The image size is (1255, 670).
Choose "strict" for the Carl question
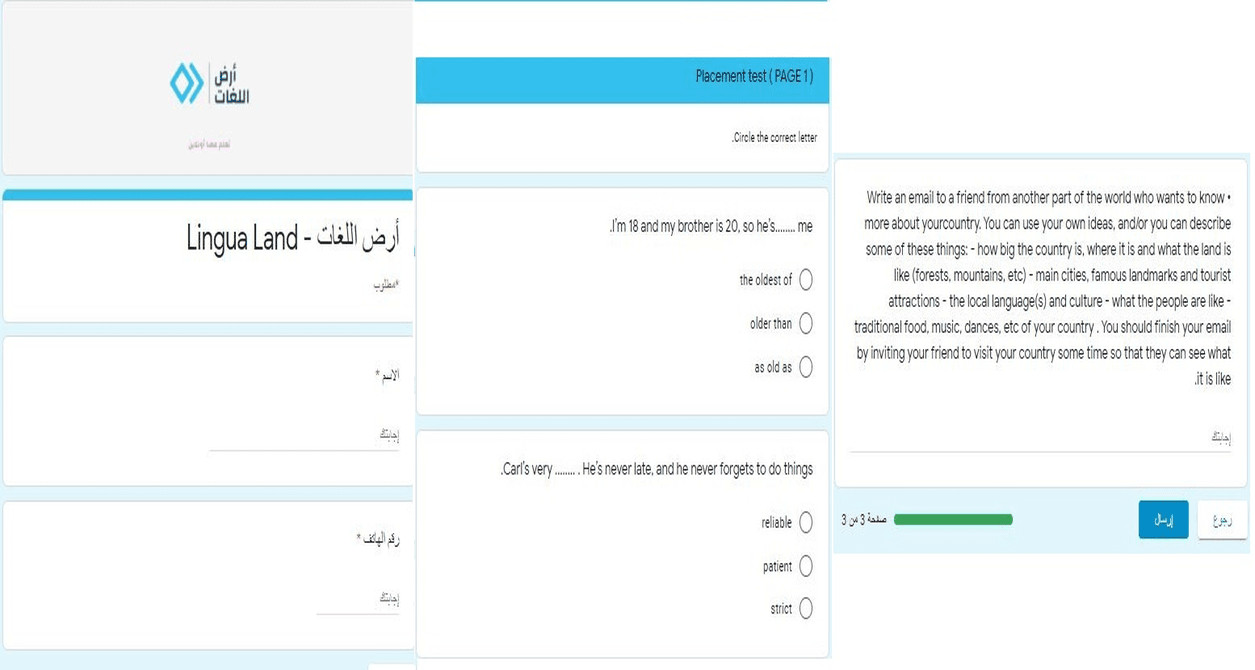807,608
